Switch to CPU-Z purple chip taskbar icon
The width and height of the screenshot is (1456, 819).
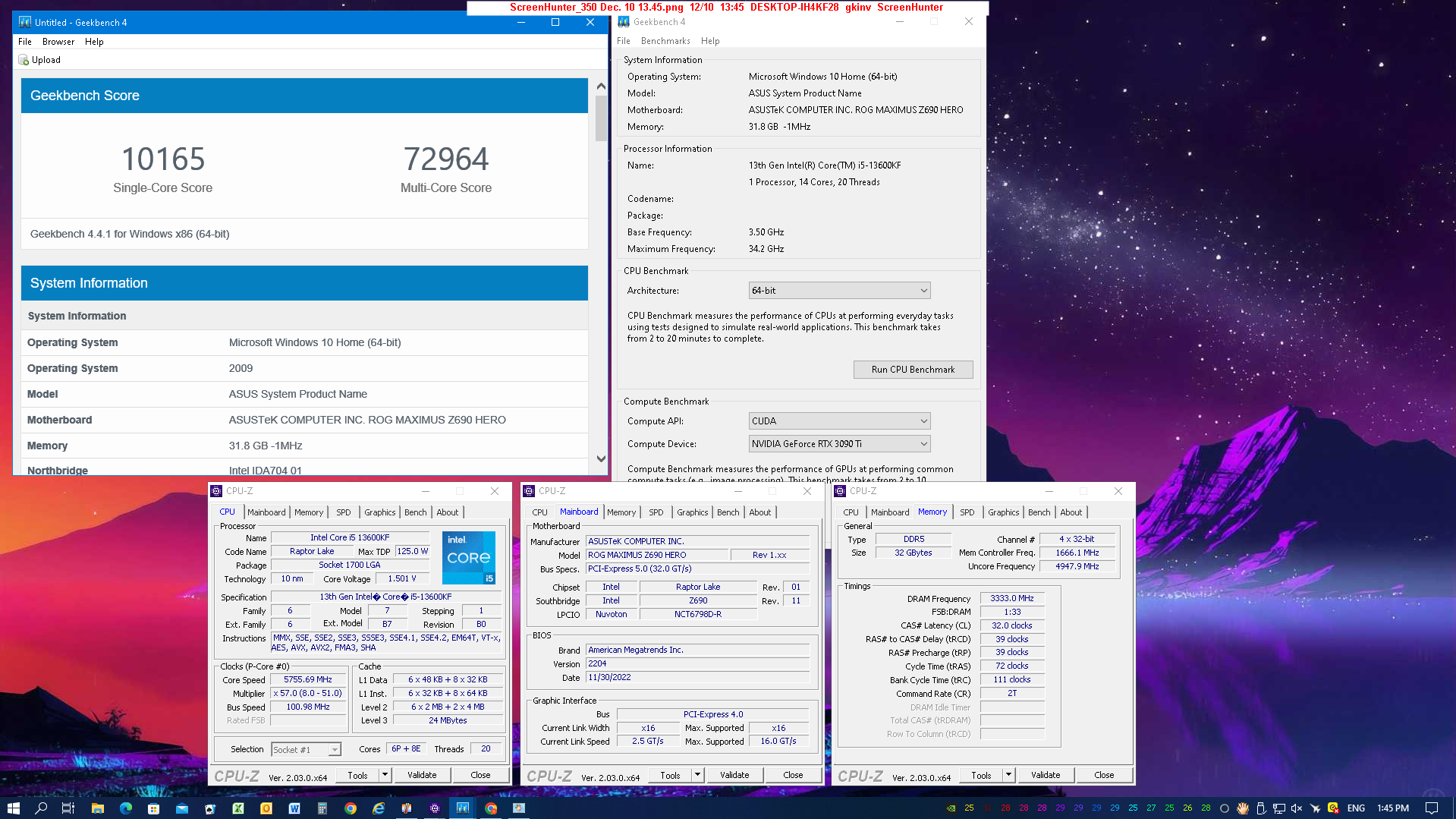(x=435, y=808)
